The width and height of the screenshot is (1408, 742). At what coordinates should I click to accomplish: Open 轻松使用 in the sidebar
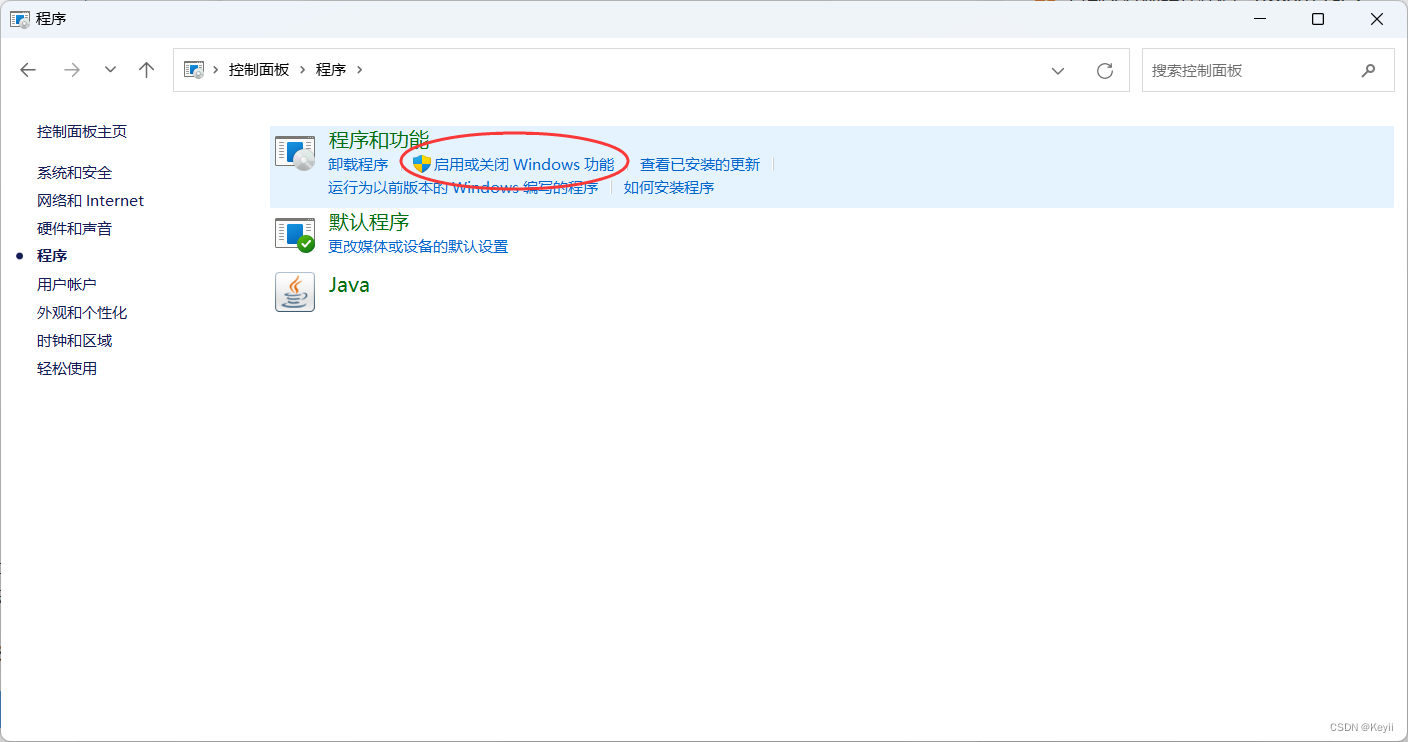click(x=67, y=369)
